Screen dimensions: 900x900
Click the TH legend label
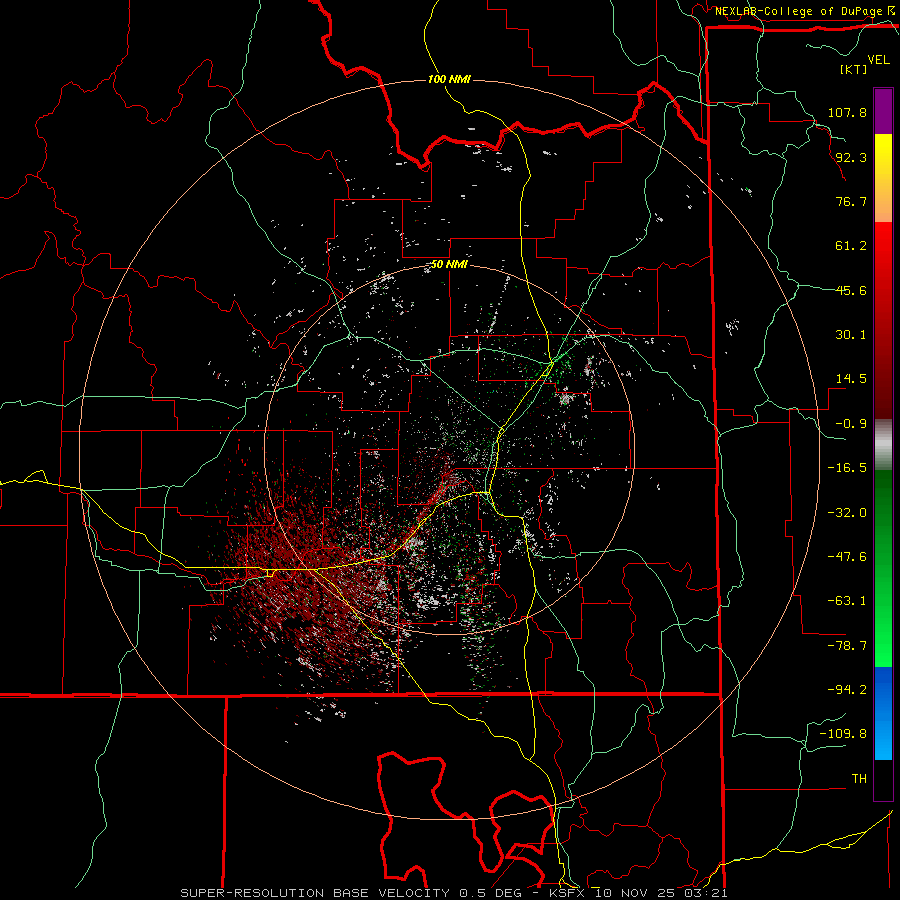859,779
